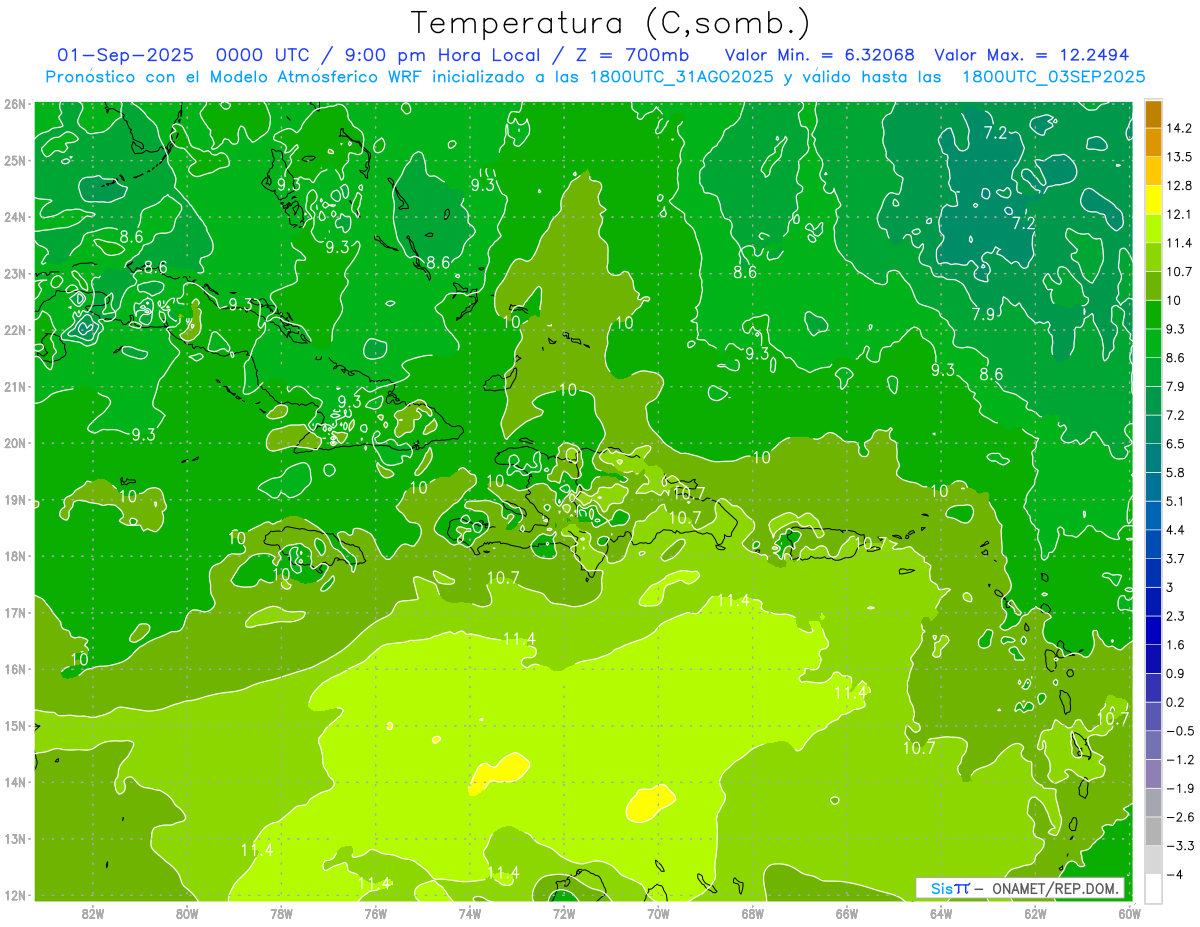
Task: Select the "13N" latitude axis label
Action: click(x=14, y=839)
